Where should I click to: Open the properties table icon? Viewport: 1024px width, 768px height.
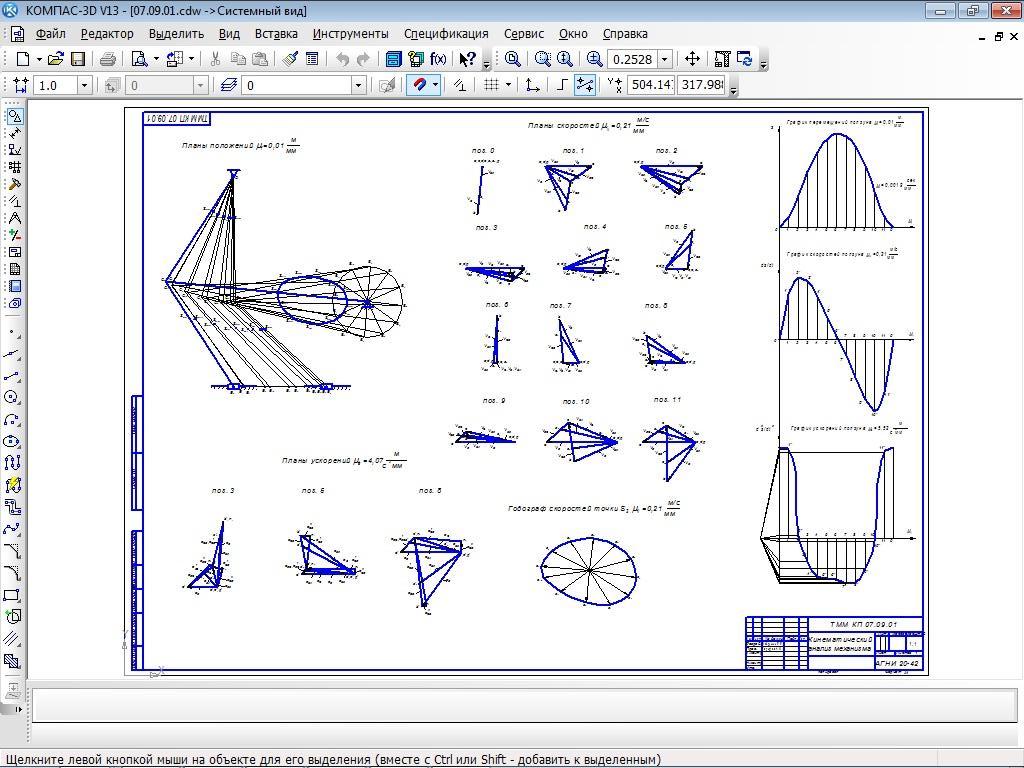[312, 59]
